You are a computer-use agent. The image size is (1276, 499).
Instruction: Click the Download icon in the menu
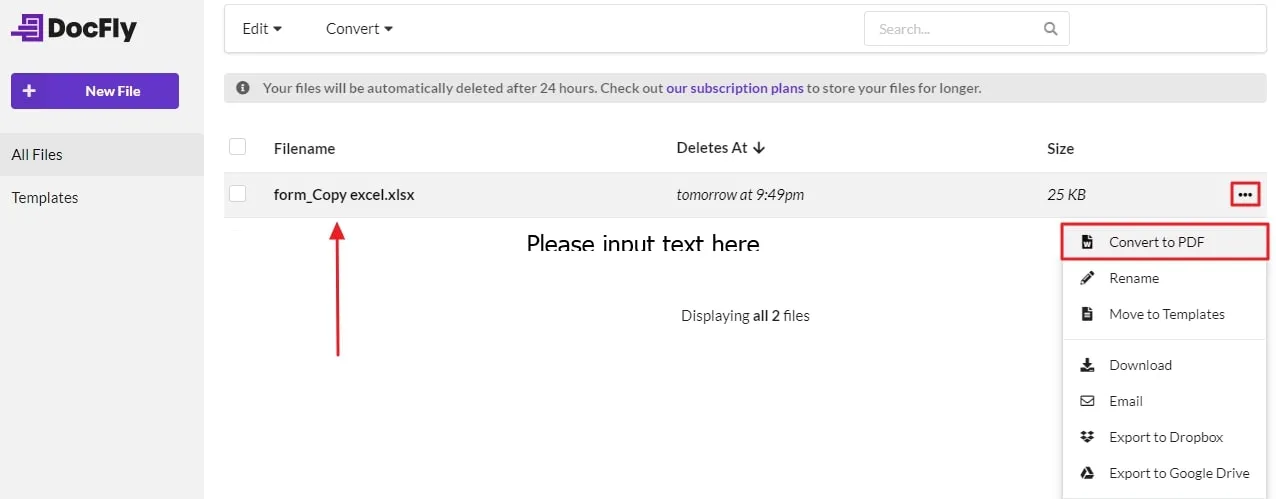coord(1087,365)
